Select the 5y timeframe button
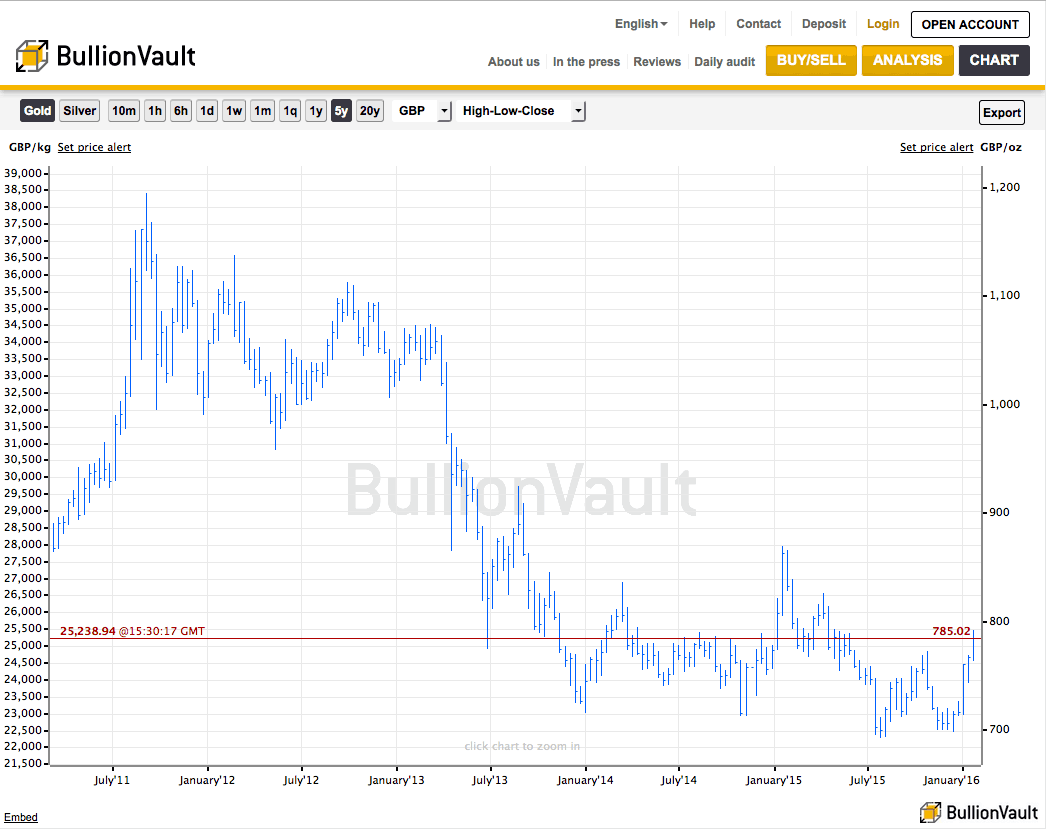Image resolution: width=1046 pixels, height=829 pixels. (341, 111)
